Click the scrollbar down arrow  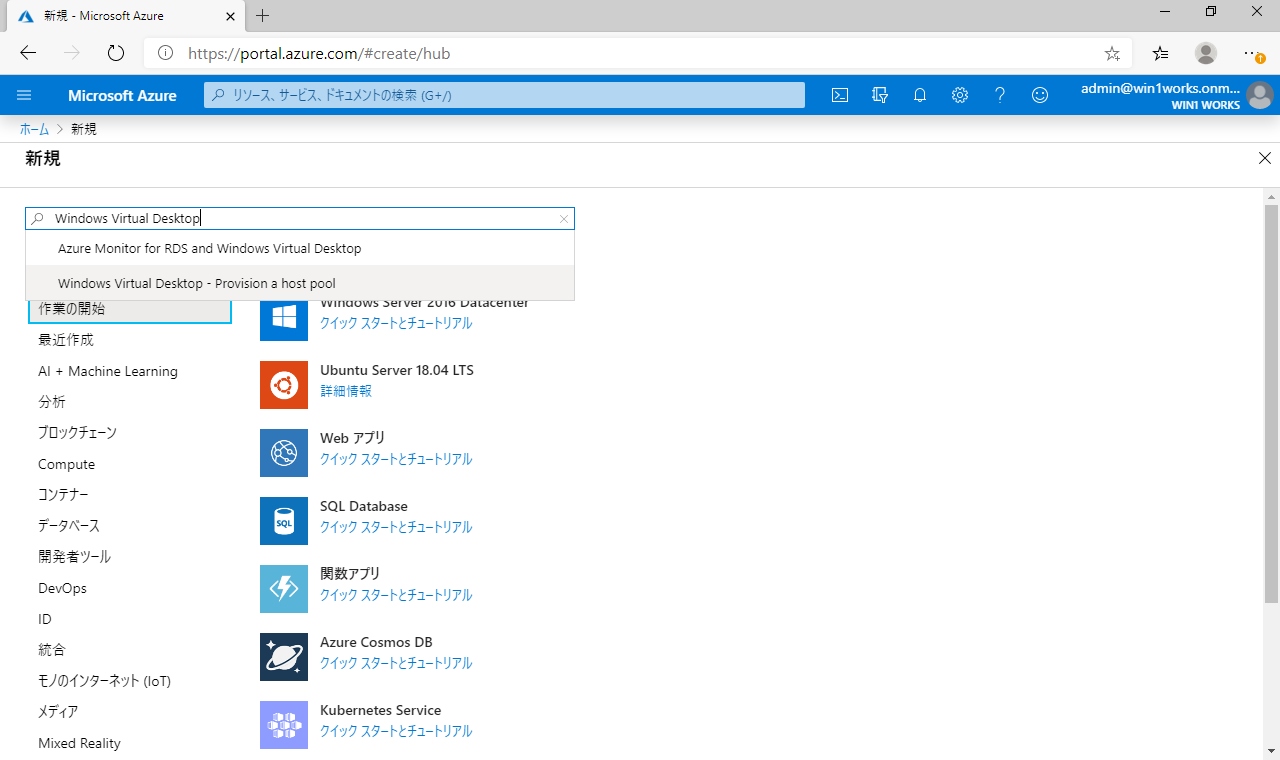pyautogui.click(x=1271, y=750)
